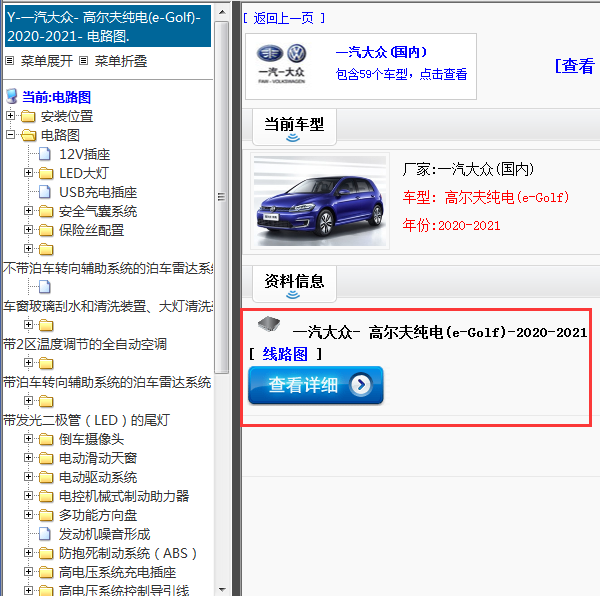Viewport: 600px width, 596px height.
Task: Click the tree panel scroll up arrow
Action: point(222,12)
